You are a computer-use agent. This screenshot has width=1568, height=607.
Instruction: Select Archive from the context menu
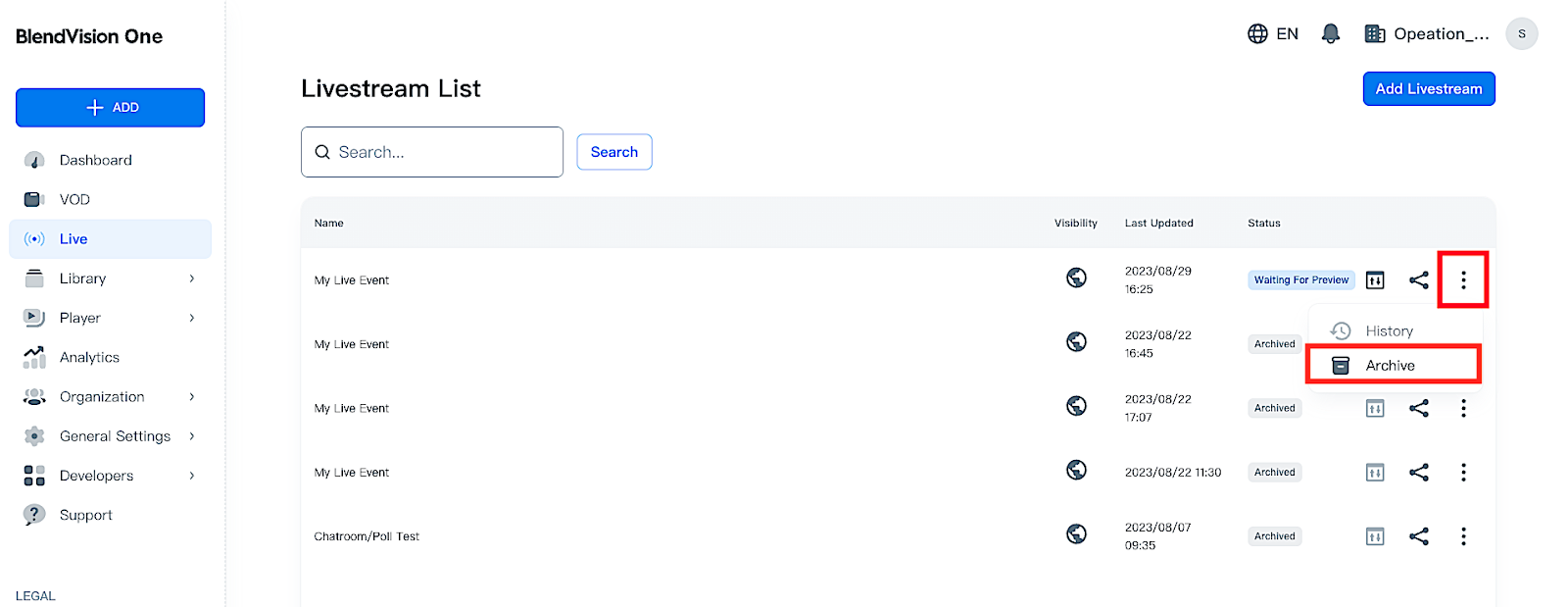(1390, 366)
